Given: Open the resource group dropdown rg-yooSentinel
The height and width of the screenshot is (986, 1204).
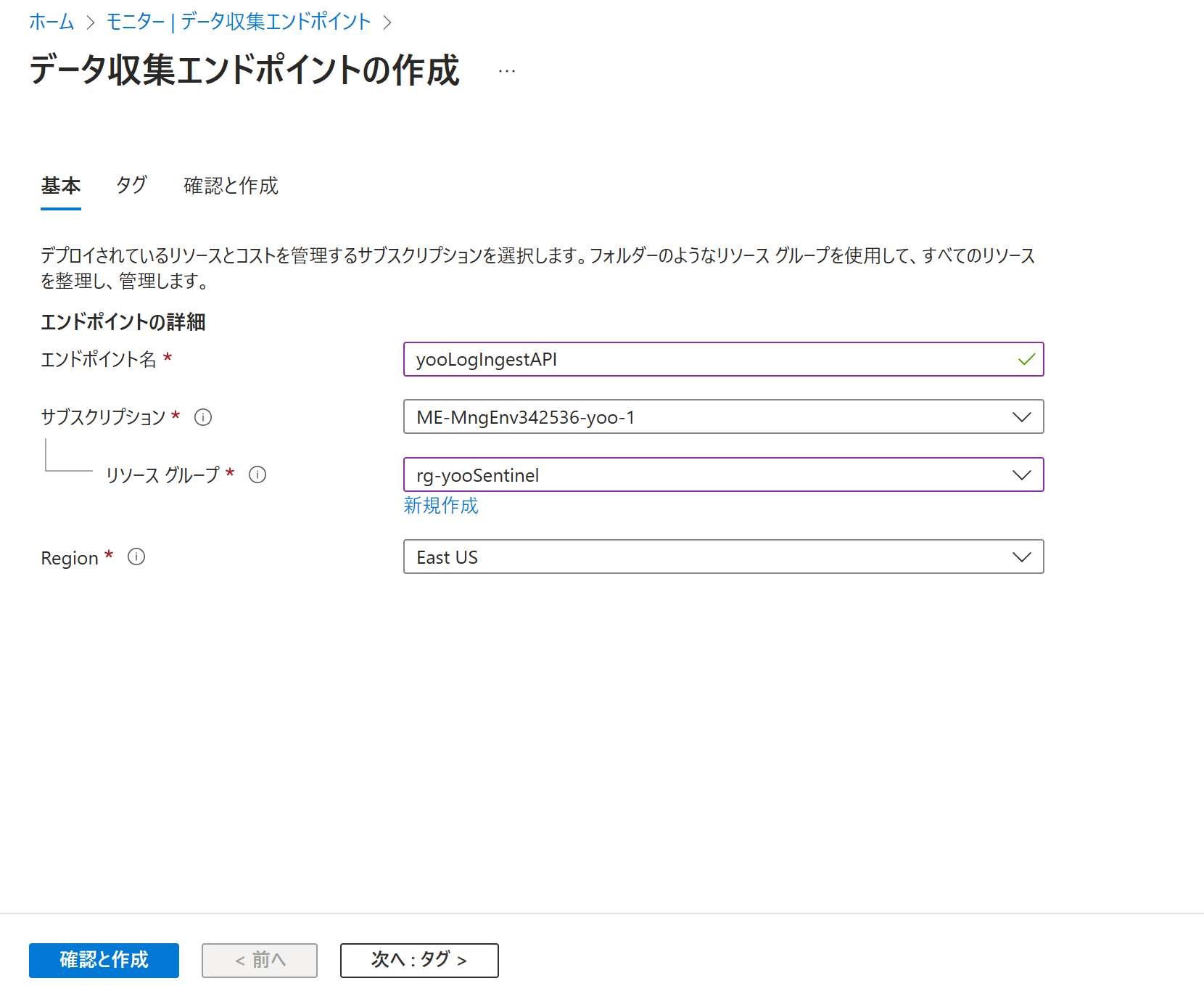Looking at the screenshot, I should 723,474.
